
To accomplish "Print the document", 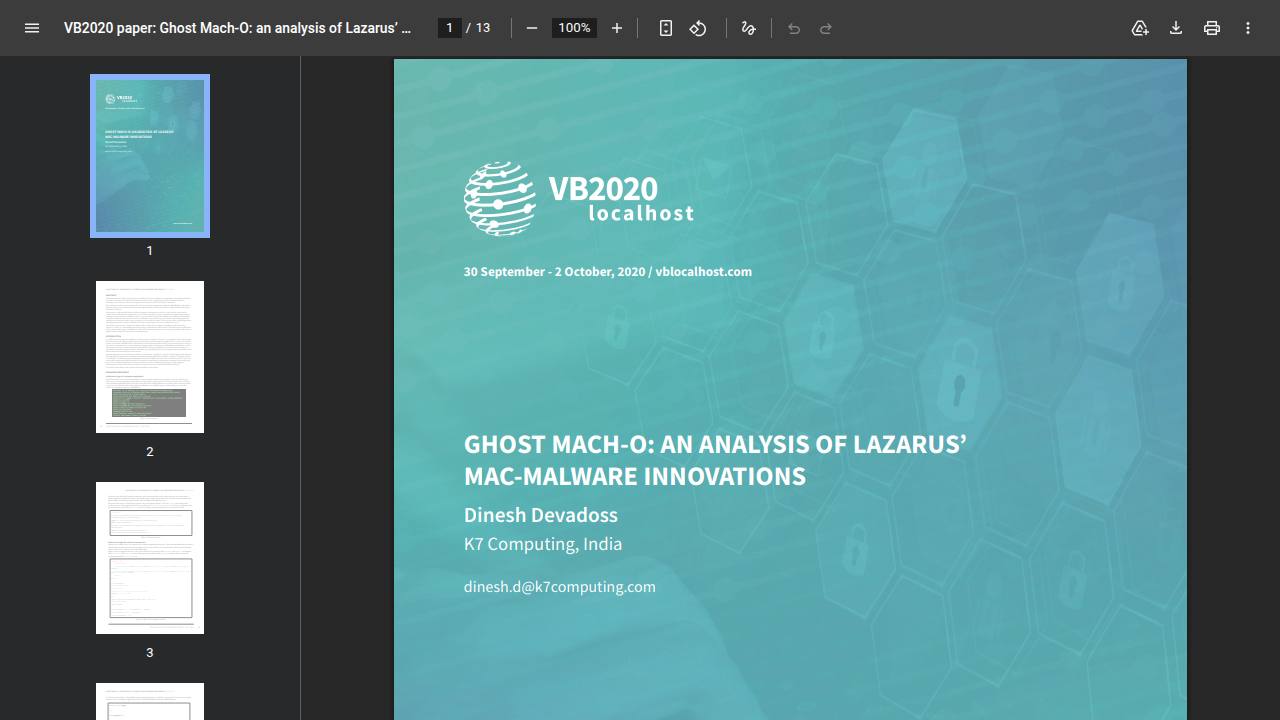I will pyautogui.click(x=1212, y=28).
